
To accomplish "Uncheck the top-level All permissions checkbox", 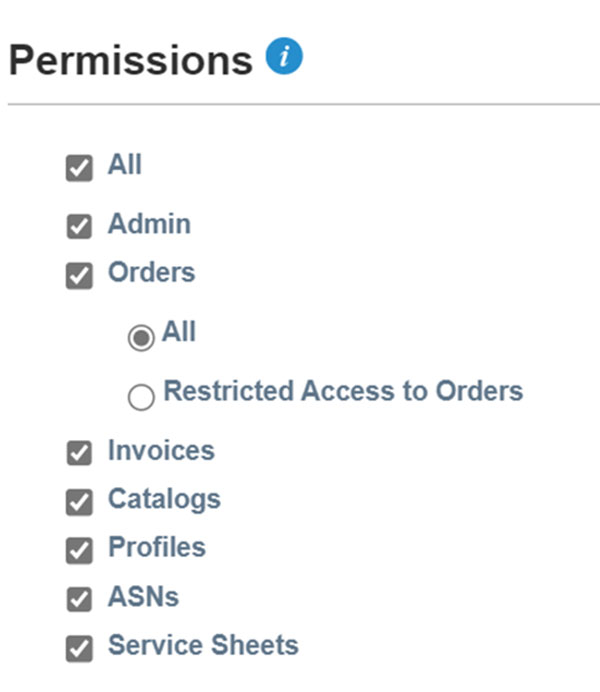I will [x=79, y=168].
